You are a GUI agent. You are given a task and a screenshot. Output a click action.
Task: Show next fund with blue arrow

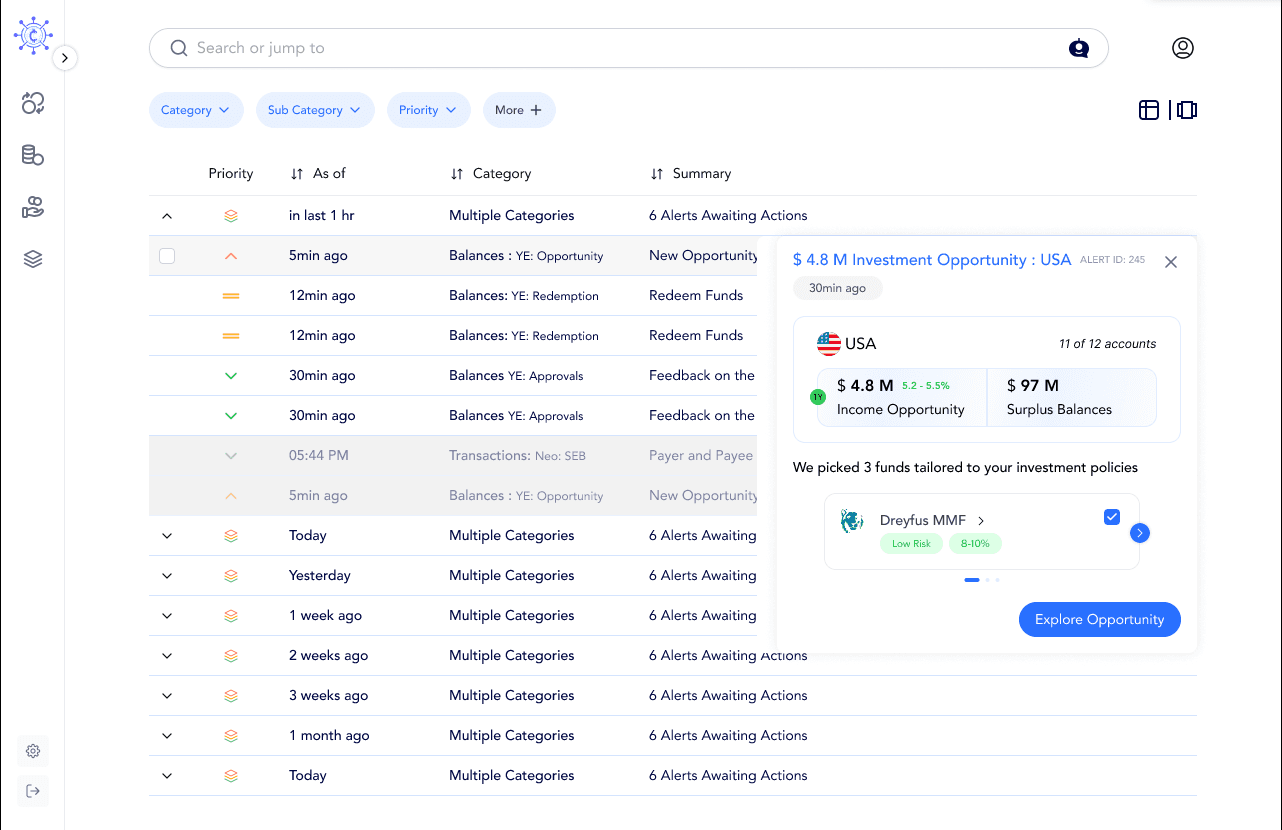click(1140, 533)
